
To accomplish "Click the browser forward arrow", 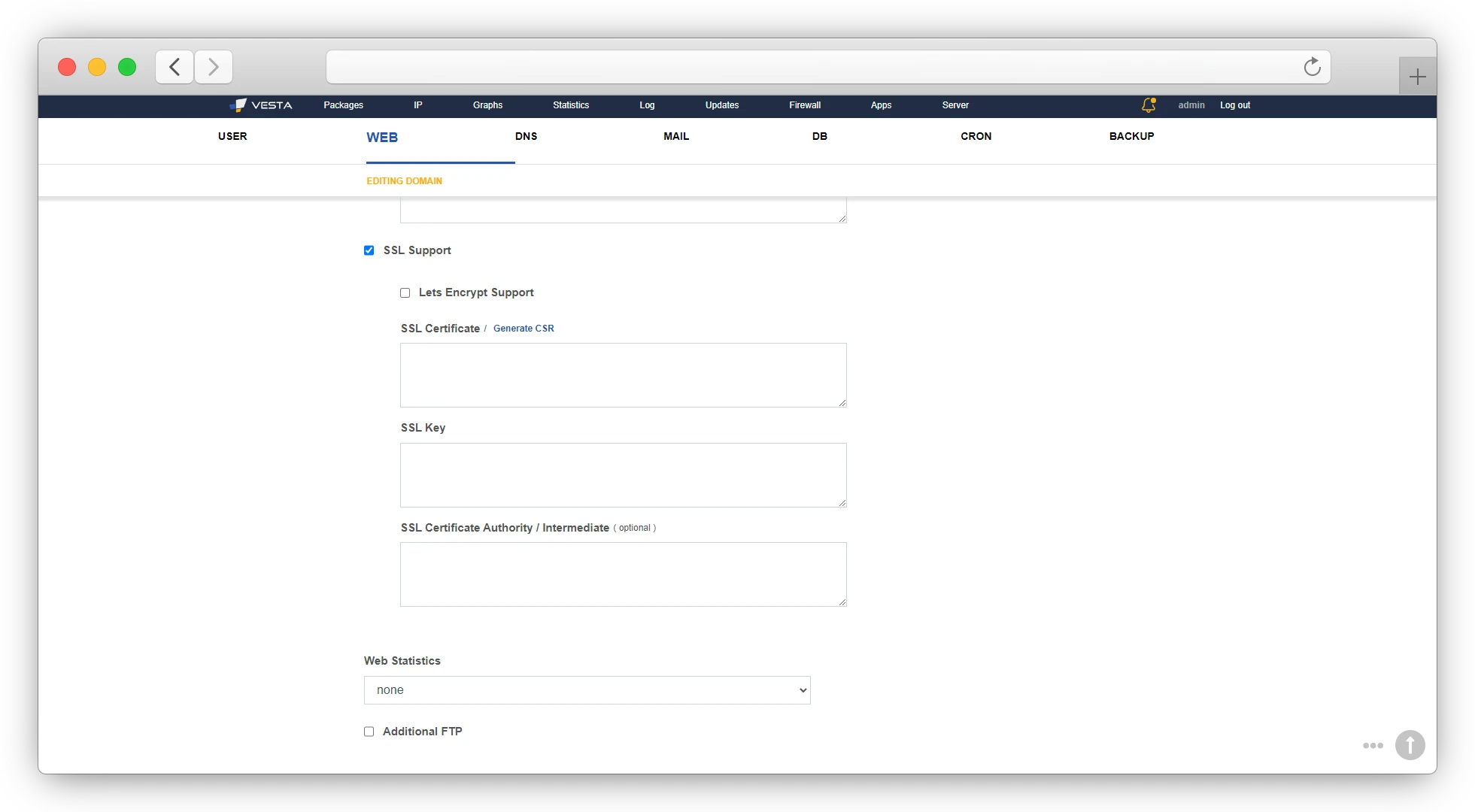I will click(x=214, y=67).
